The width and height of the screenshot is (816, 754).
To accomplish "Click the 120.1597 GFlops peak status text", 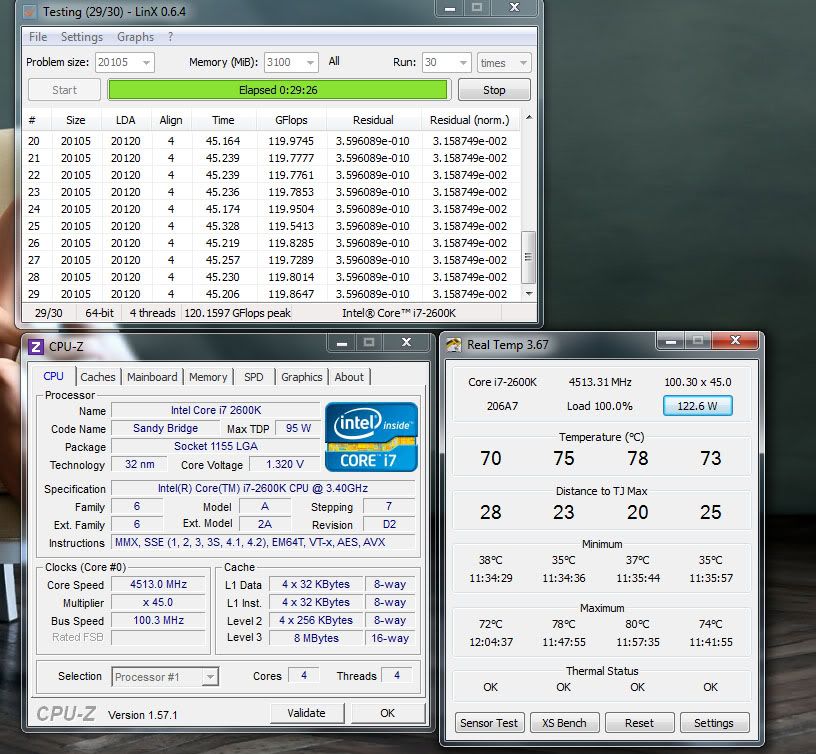I will coord(237,313).
